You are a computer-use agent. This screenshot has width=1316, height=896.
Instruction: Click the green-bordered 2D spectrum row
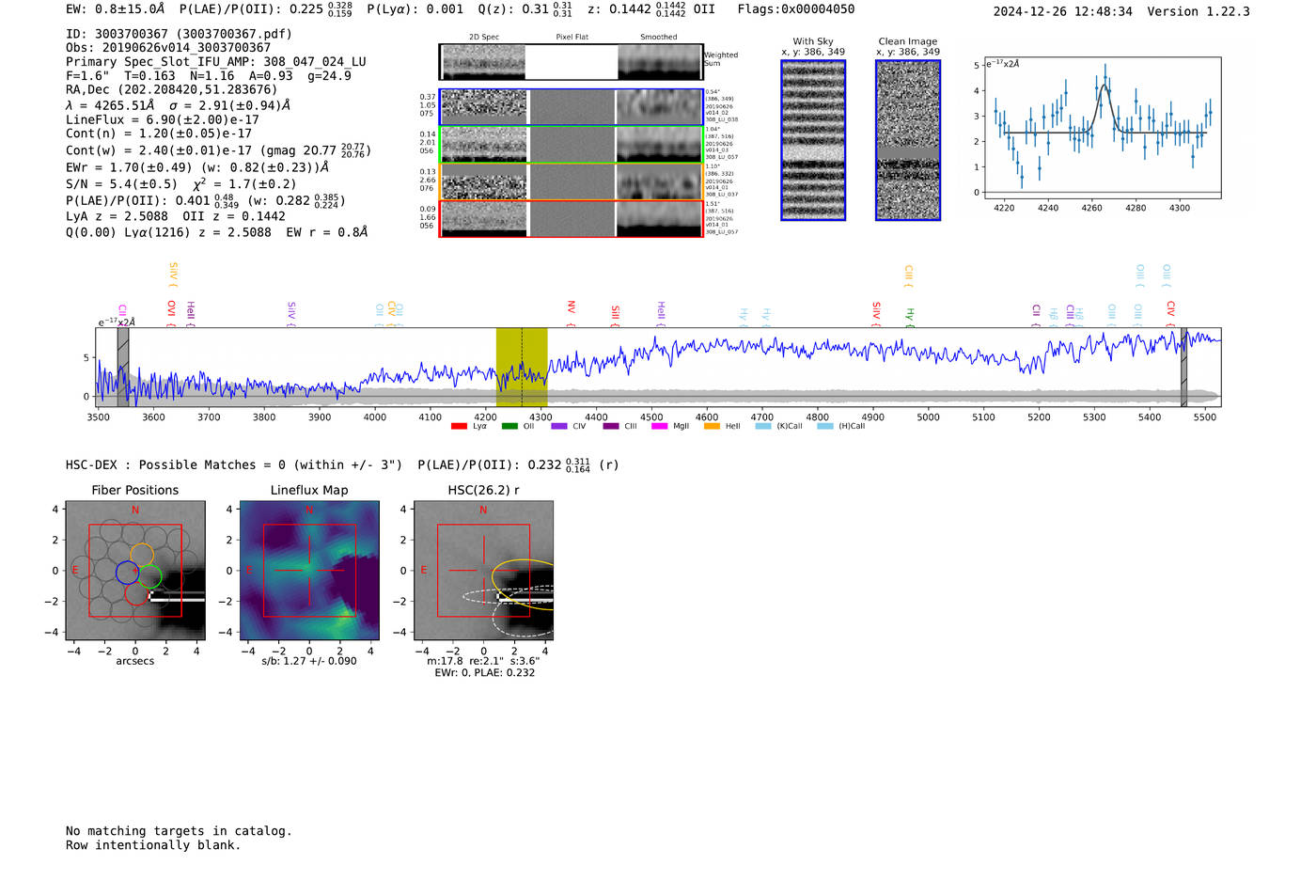(571, 145)
